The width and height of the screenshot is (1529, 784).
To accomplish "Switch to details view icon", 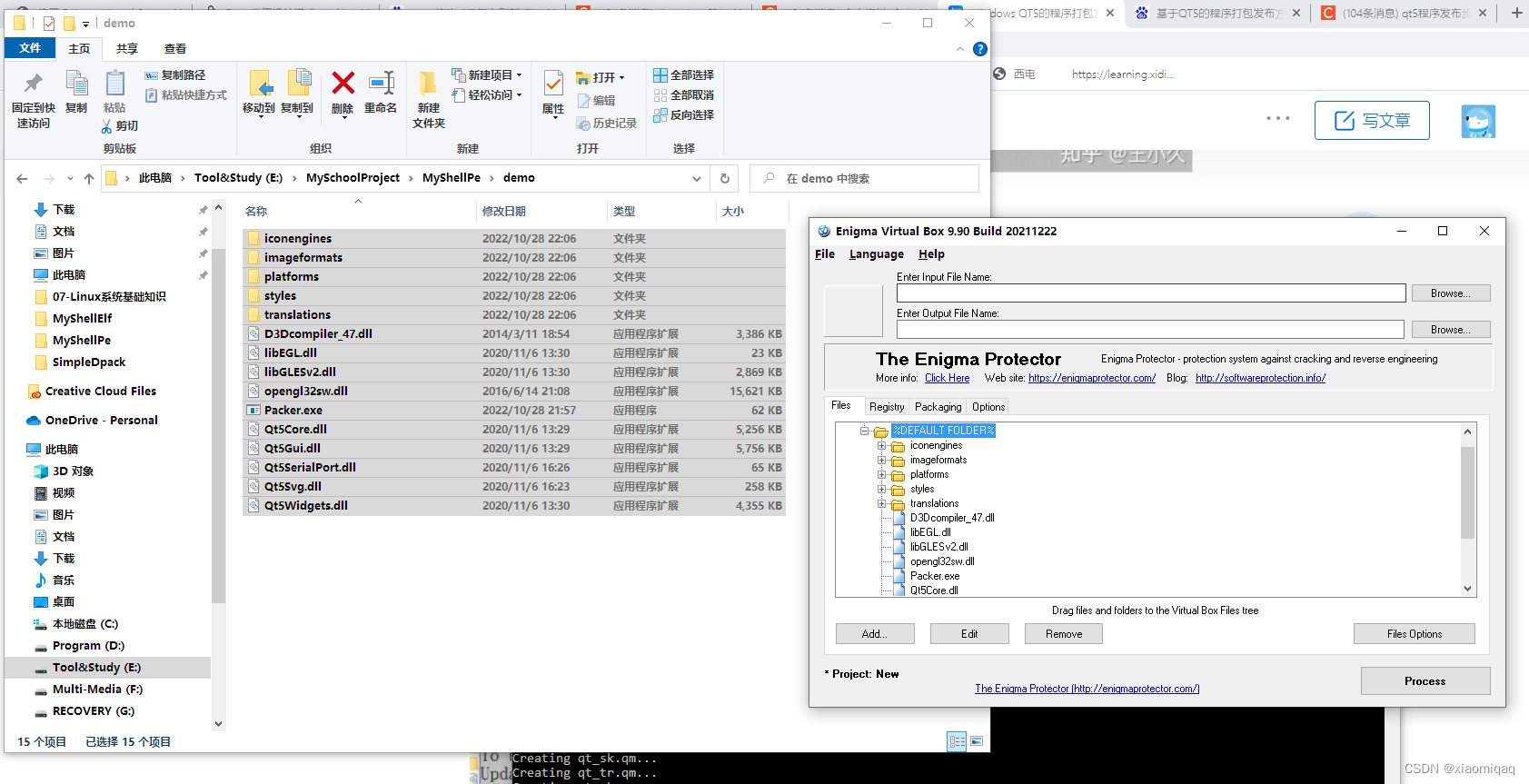I will pyautogui.click(x=957, y=741).
